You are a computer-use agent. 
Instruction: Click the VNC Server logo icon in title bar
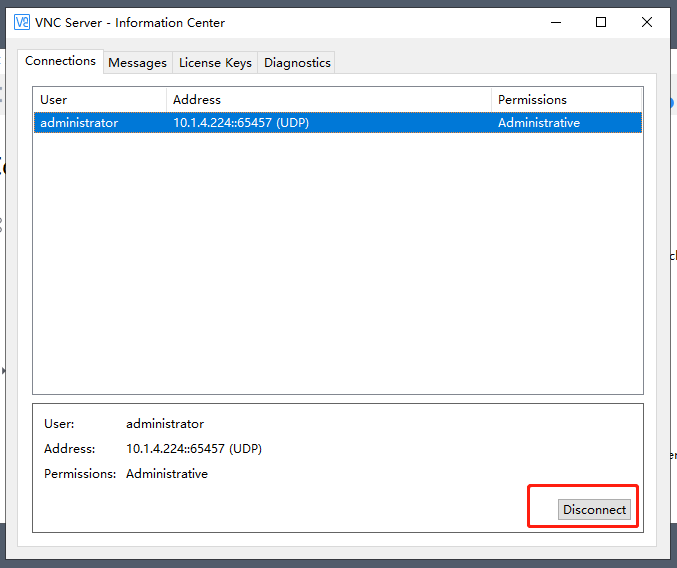click(x=22, y=22)
